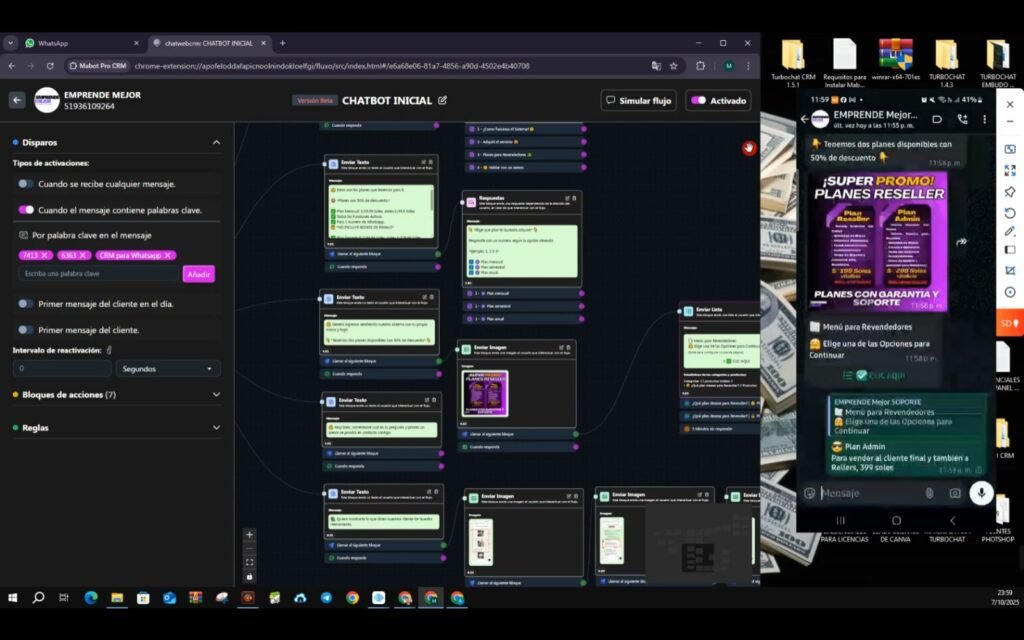Expand the Bloques de acciones section
Image resolution: width=1024 pixels, height=640 pixels.
pyautogui.click(x=216, y=395)
